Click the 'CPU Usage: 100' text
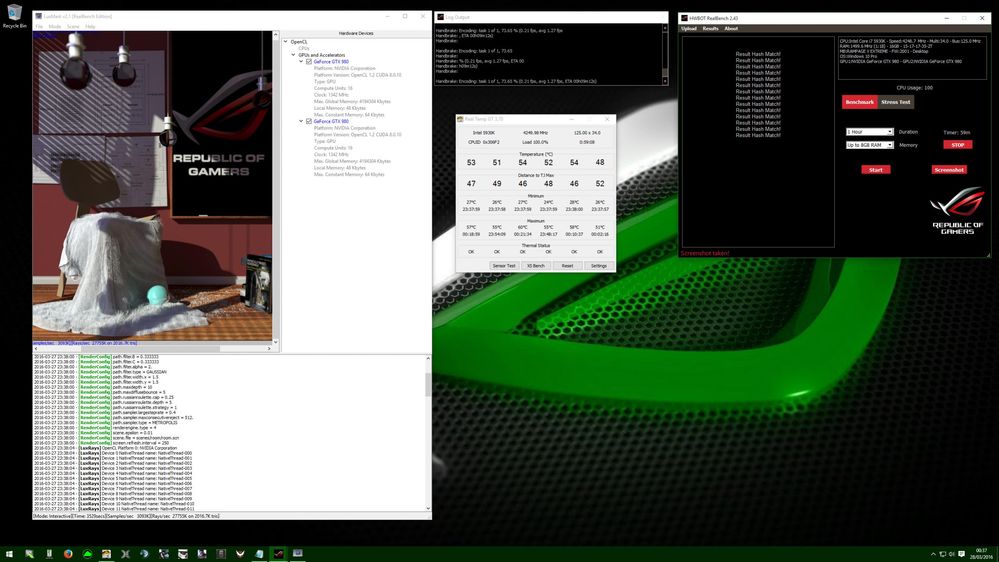Image resolution: width=999 pixels, height=562 pixels. coord(914,88)
